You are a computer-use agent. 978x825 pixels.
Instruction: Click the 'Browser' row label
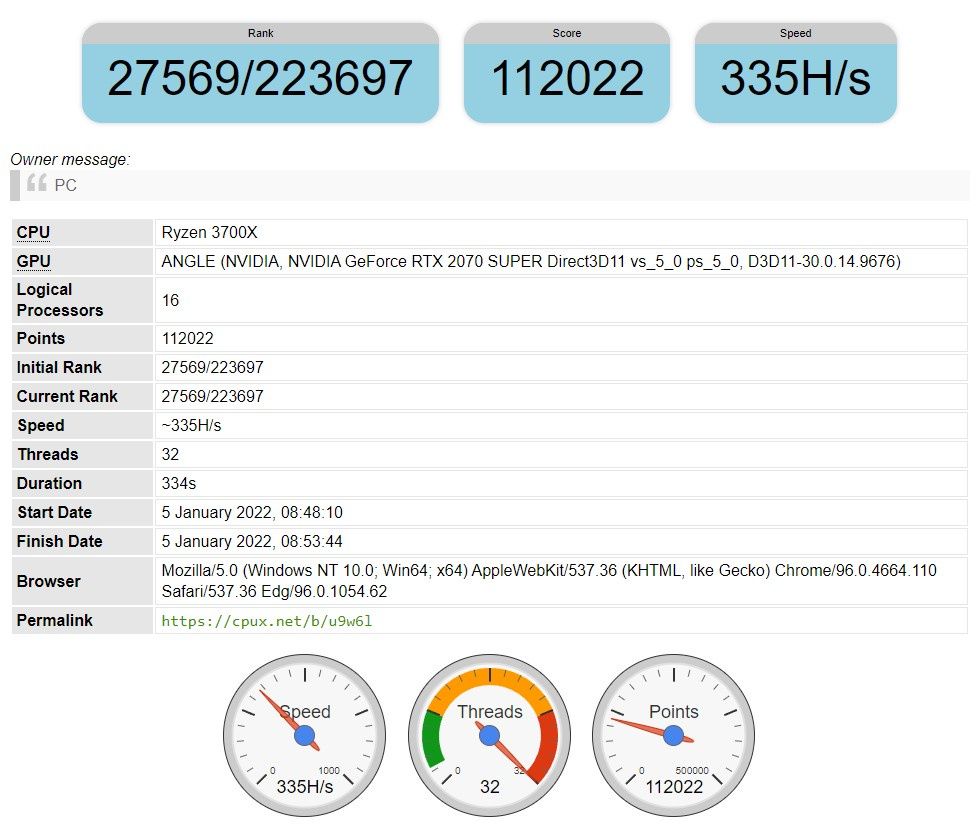point(49,581)
